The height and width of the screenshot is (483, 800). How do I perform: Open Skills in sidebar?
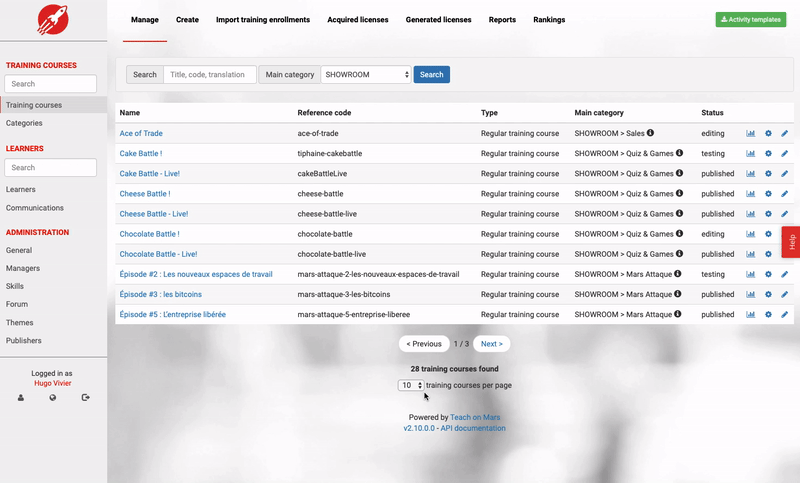click(x=15, y=286)
